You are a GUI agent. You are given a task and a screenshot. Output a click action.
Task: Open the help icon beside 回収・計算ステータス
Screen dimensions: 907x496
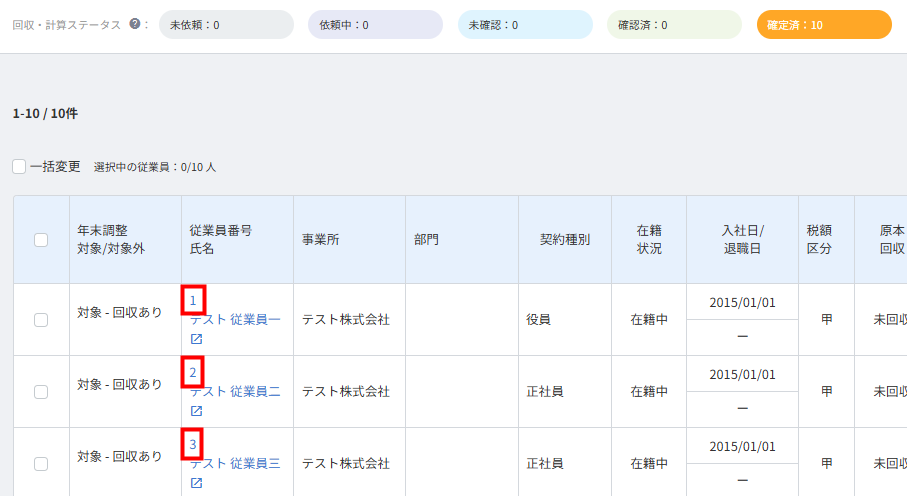(x=135, y=24)
